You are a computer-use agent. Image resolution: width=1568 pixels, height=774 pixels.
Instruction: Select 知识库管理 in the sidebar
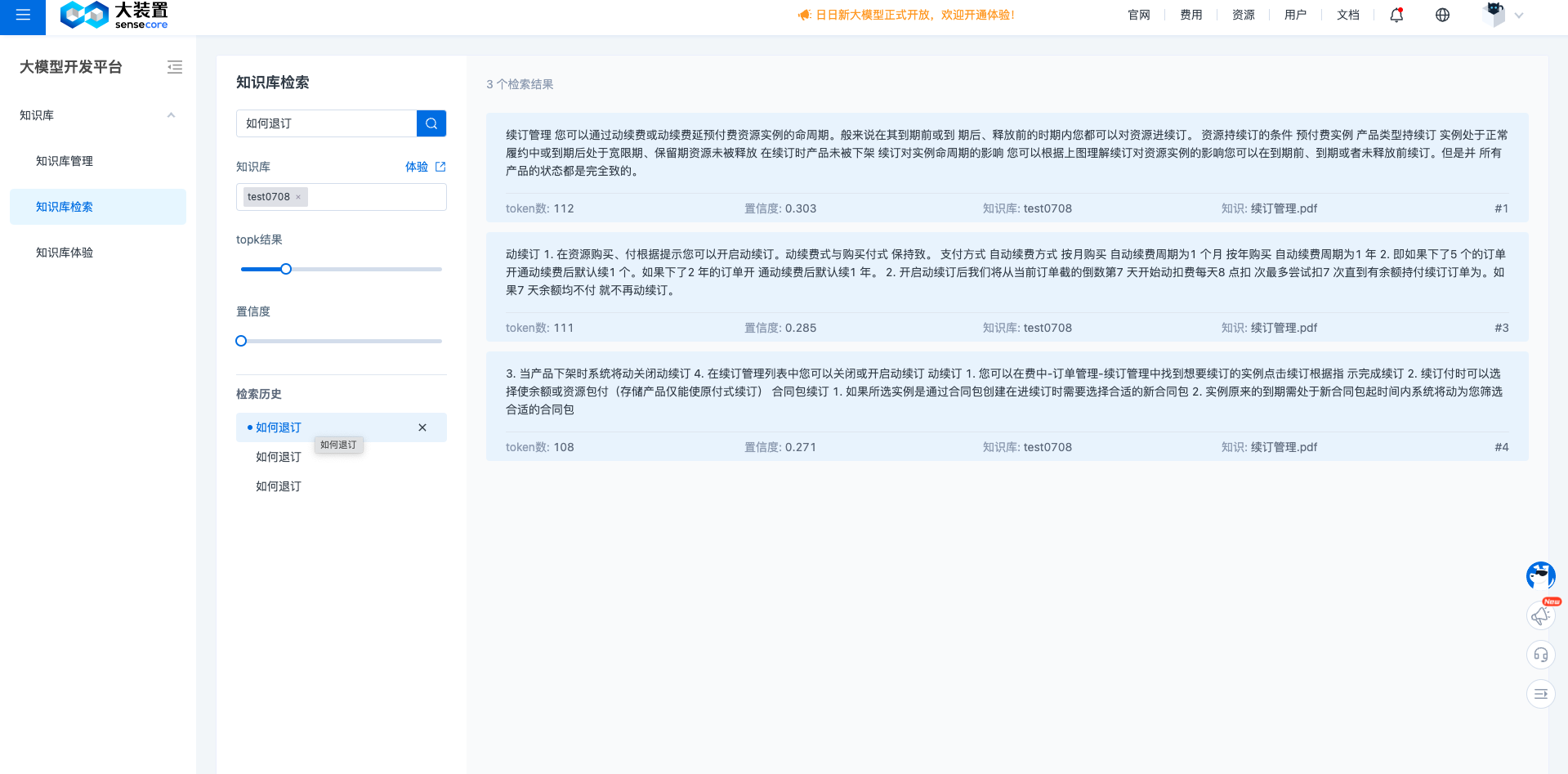64,161
